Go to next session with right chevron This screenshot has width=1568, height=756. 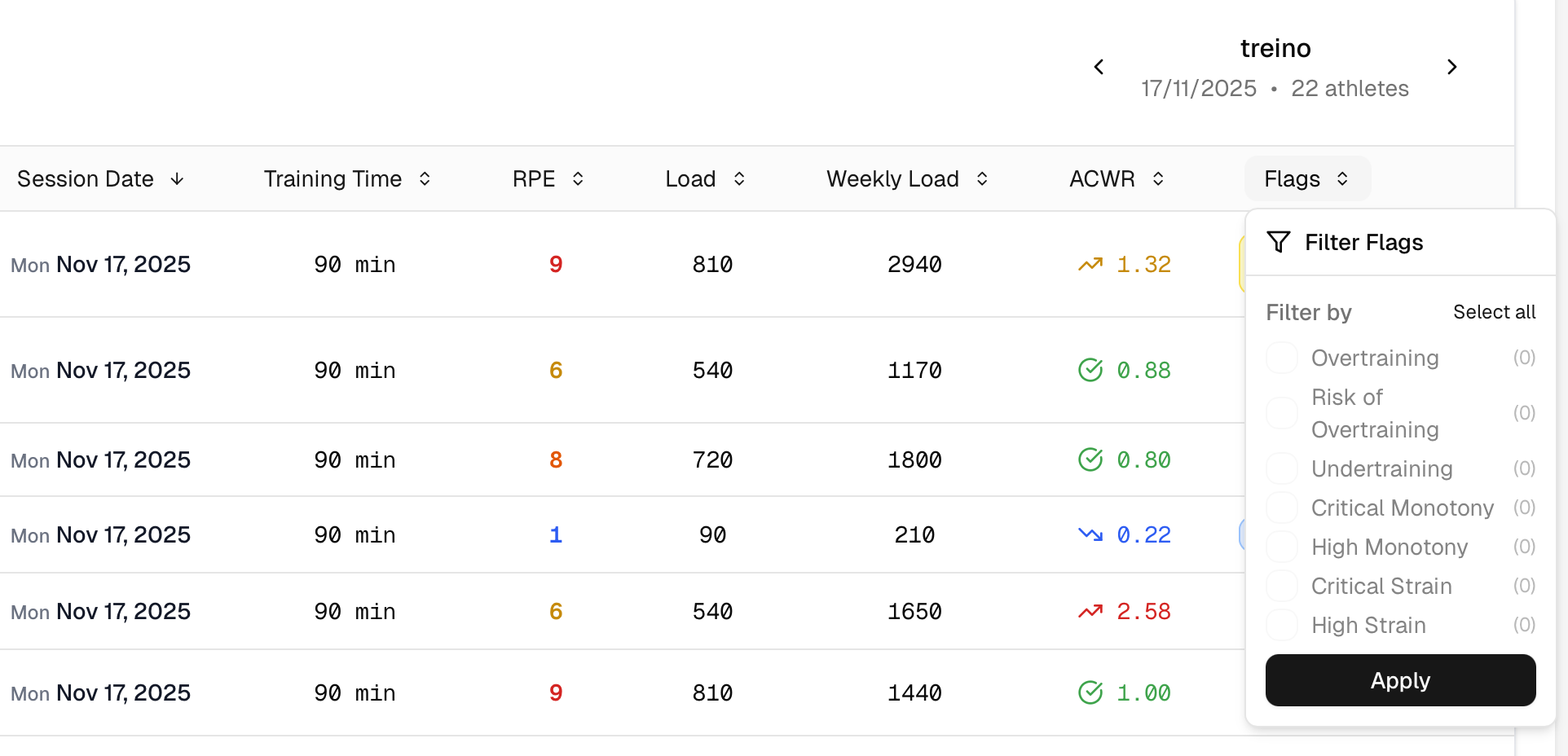coord(1451,67)
